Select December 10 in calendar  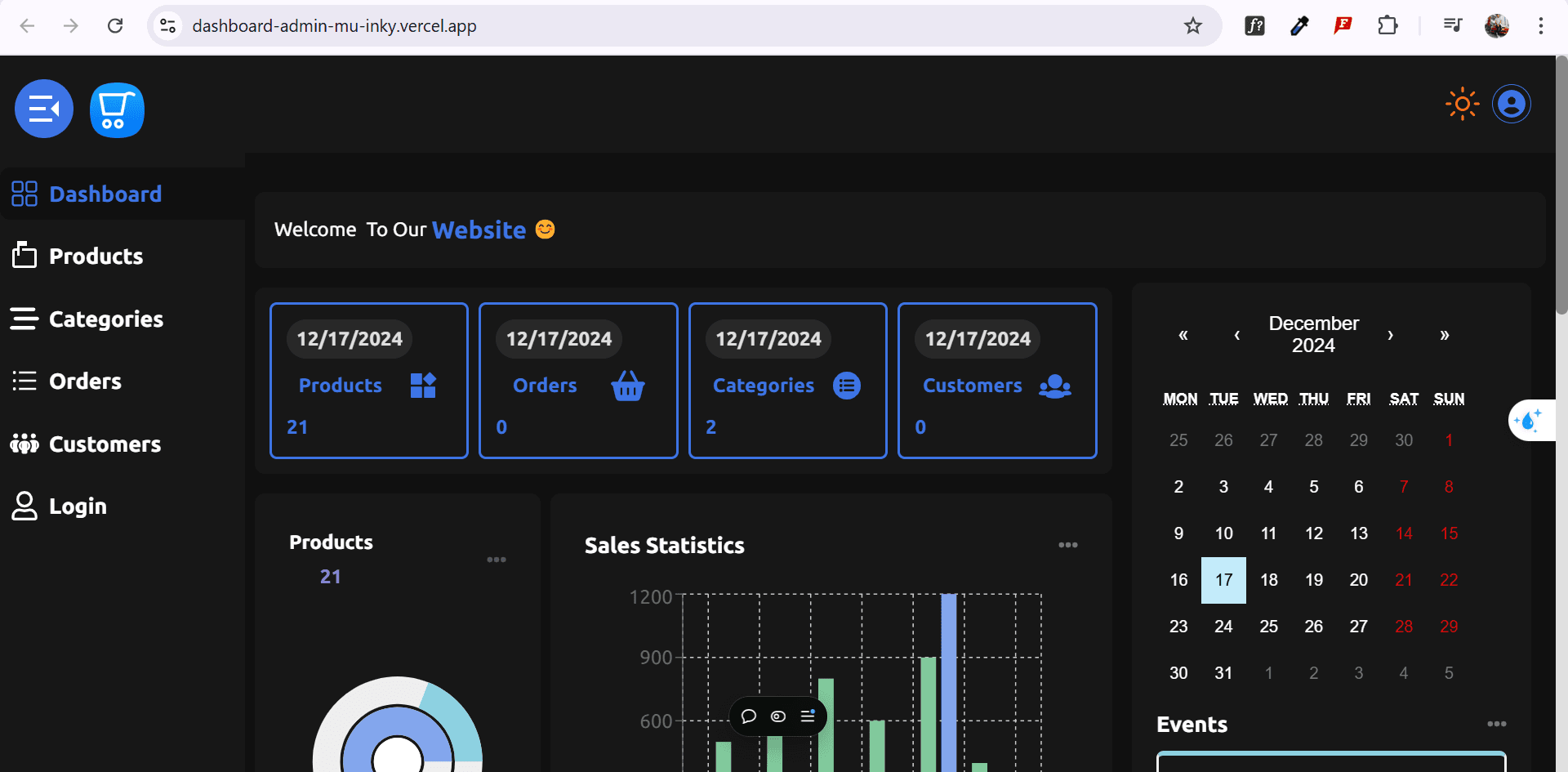coord(1223,533)
